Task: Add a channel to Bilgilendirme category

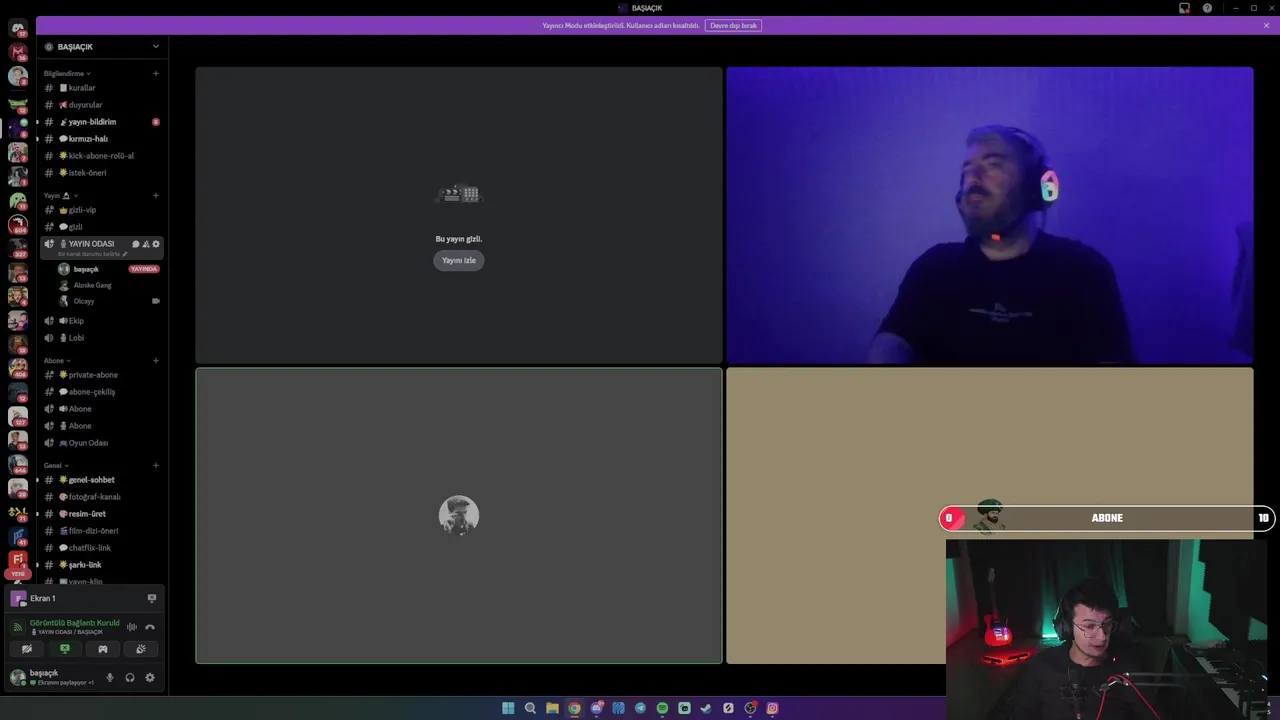Action: coord(155,73)
